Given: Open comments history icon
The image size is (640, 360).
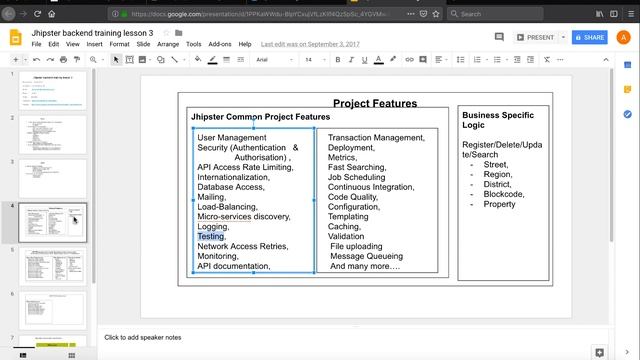Looking at the screenshot, I should pyautogui.click(x=499, y=37).
